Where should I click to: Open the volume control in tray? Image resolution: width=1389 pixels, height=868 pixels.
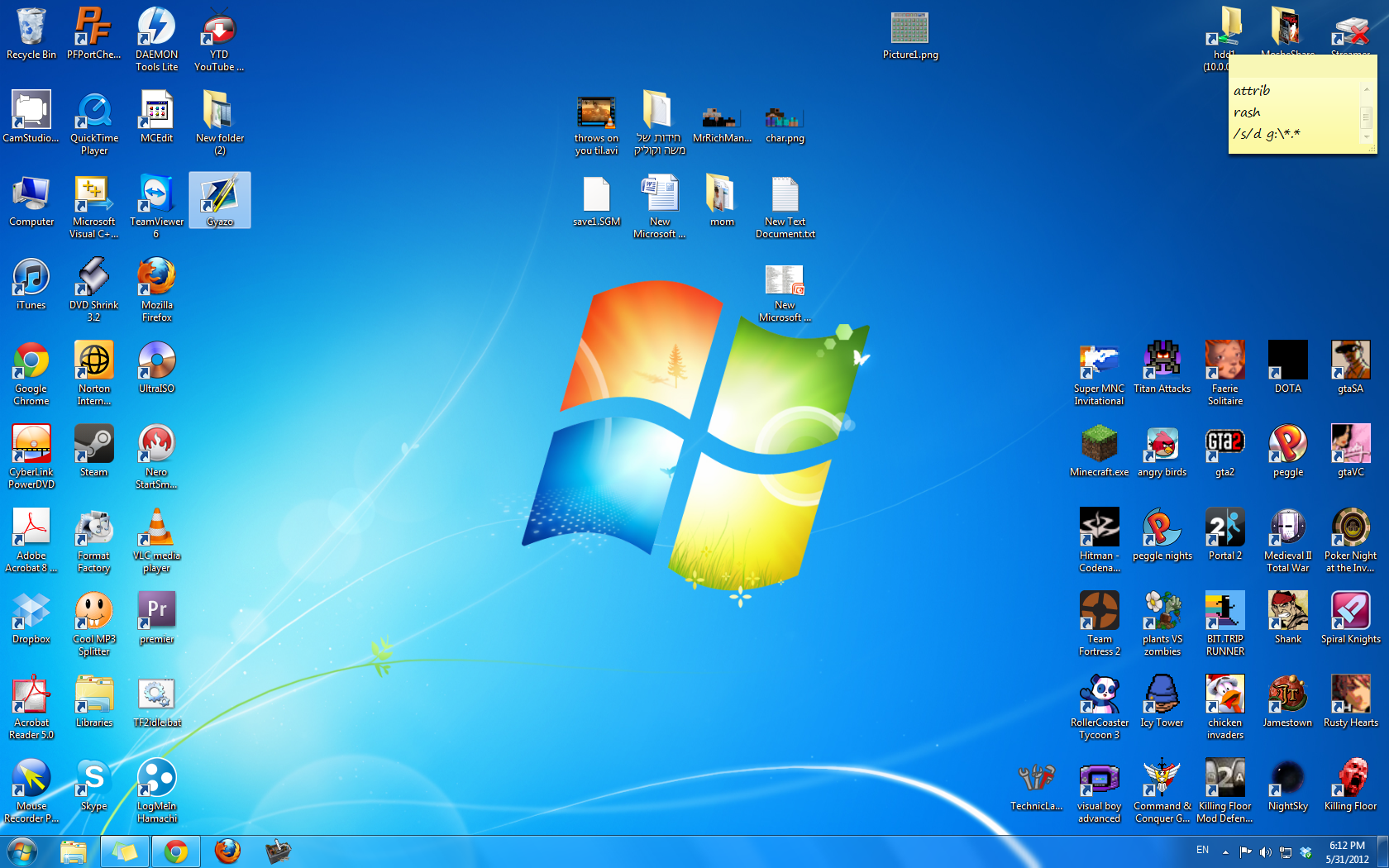1265,851
